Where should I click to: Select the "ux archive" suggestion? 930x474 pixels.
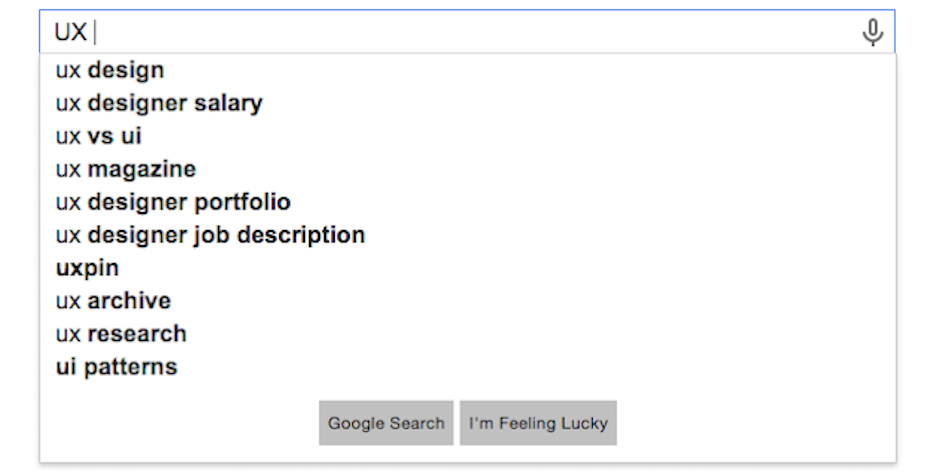click(x=113, y=301)
